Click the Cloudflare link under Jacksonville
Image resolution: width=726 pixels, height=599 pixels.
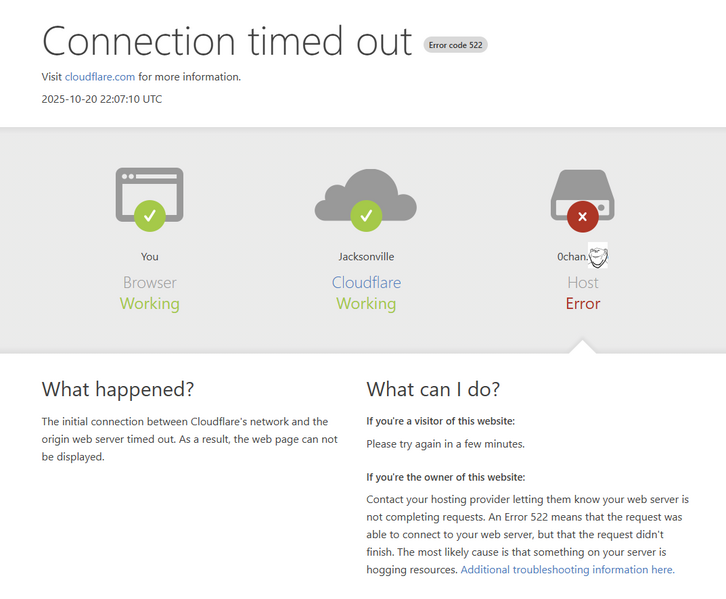pos(366,283)
